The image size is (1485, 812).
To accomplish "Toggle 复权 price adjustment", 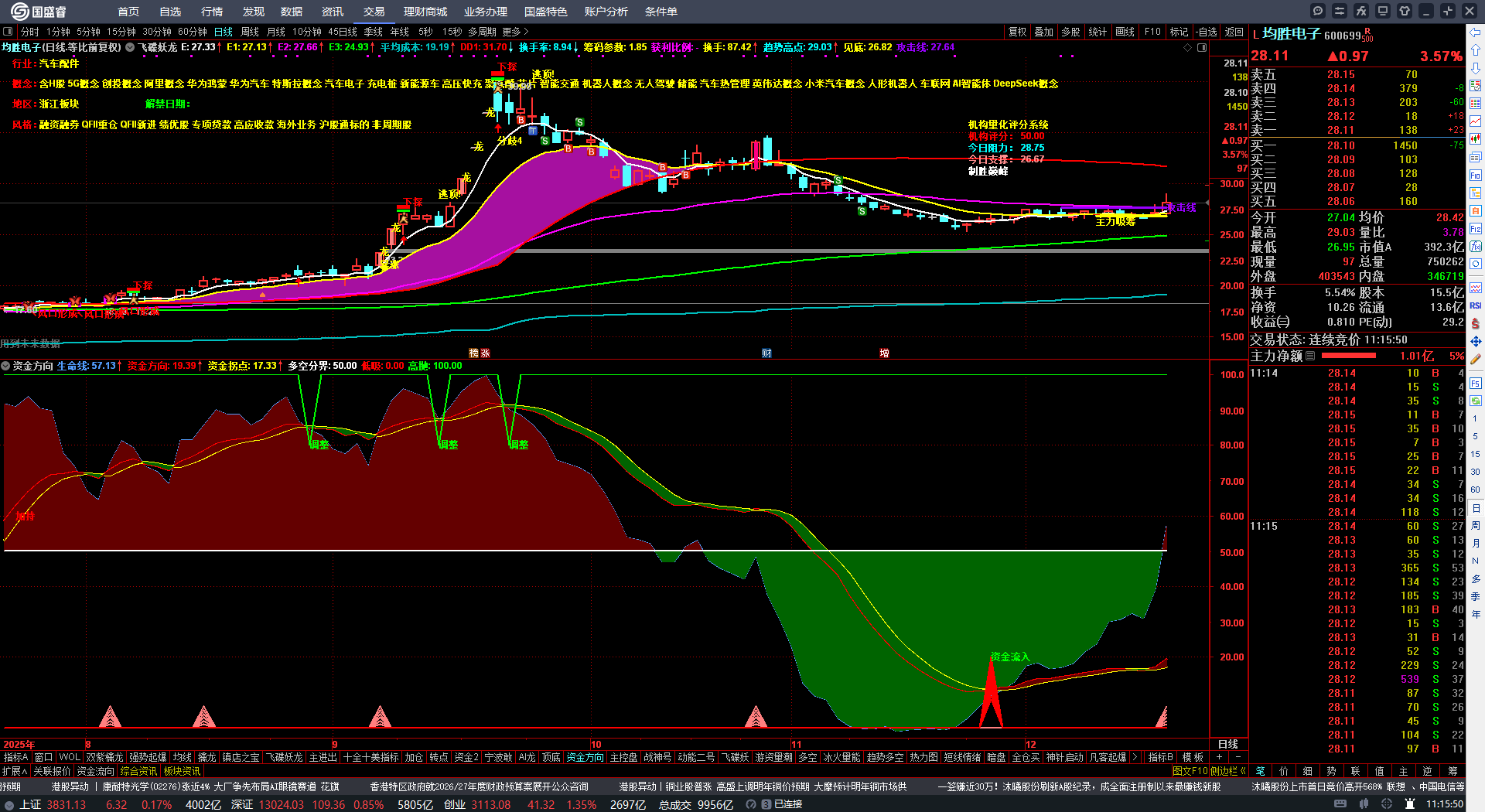I will point(1018,32).
